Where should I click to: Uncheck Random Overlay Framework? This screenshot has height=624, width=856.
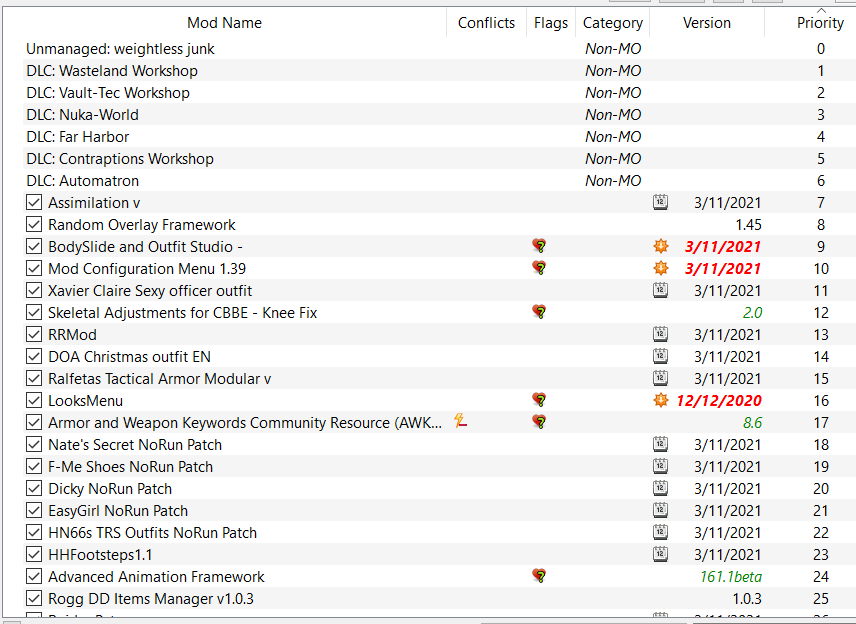click(34, 224)
